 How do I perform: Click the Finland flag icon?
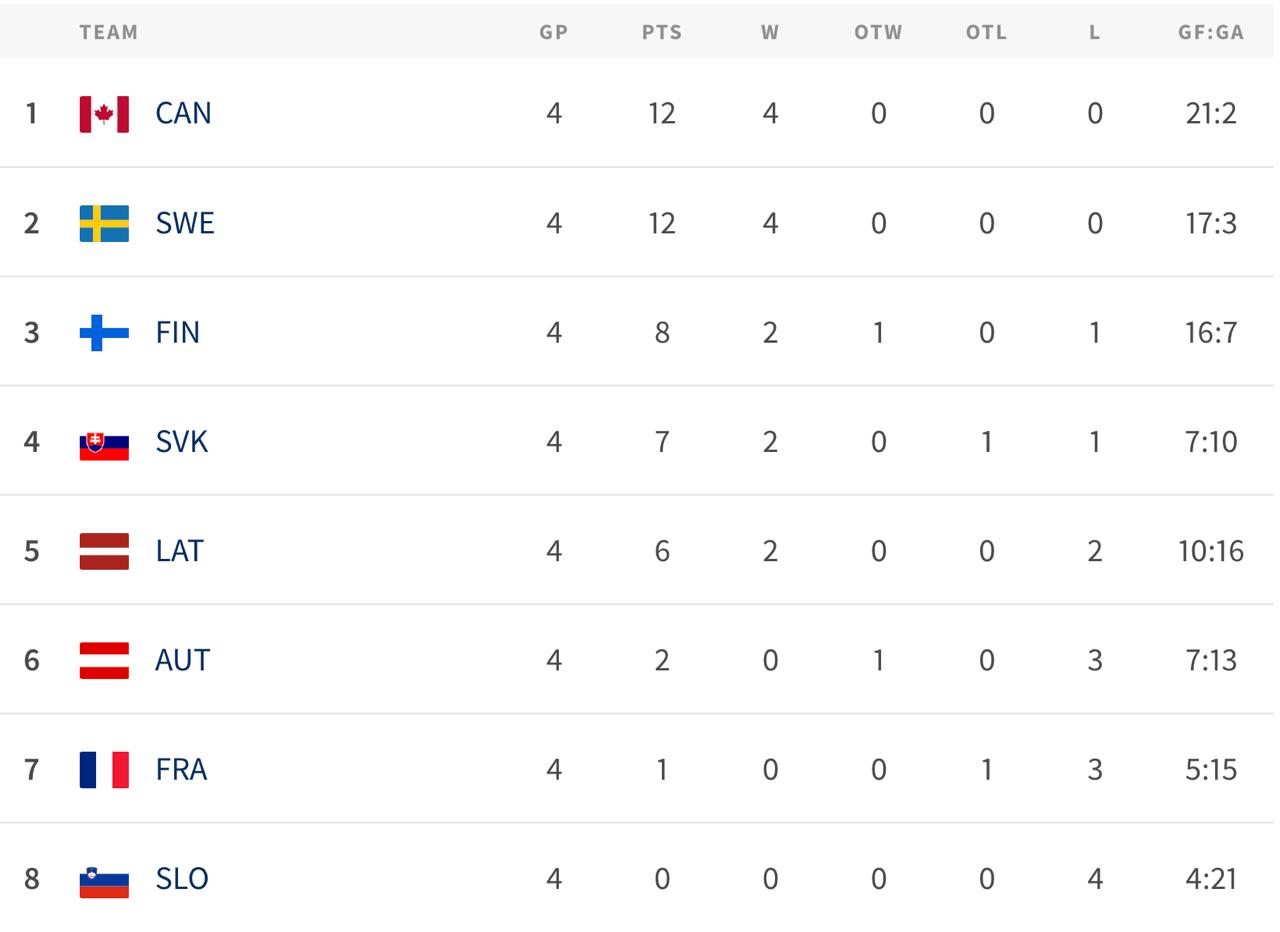[x=104, y=332]
